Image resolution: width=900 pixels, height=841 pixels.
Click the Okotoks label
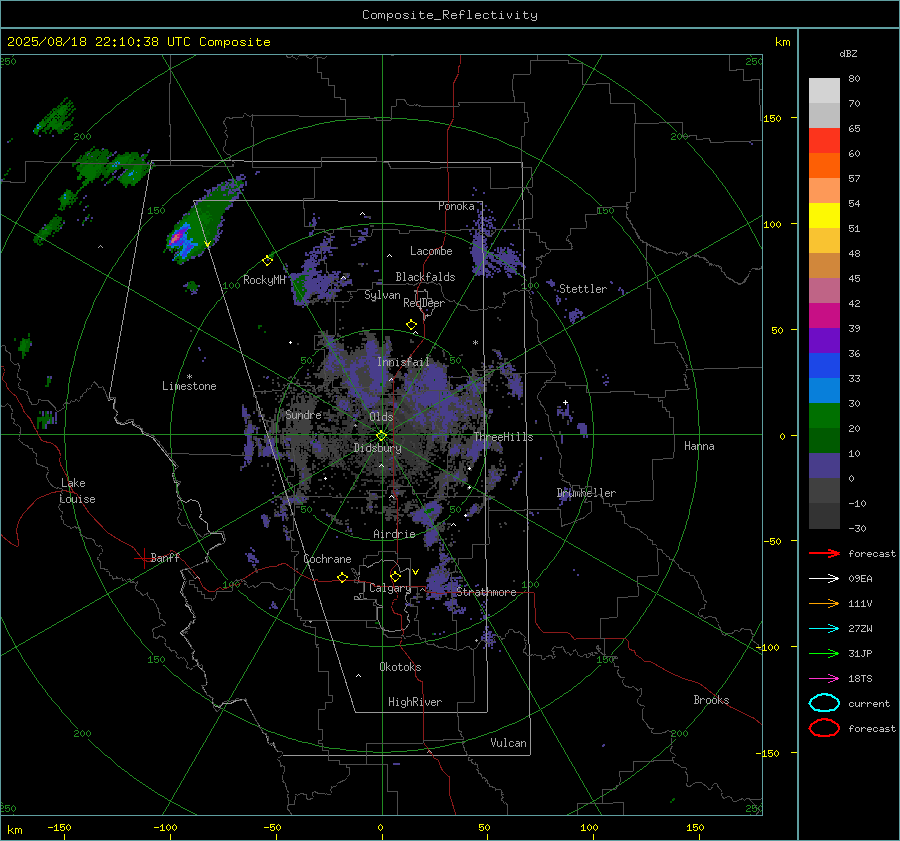click(400, 667)
